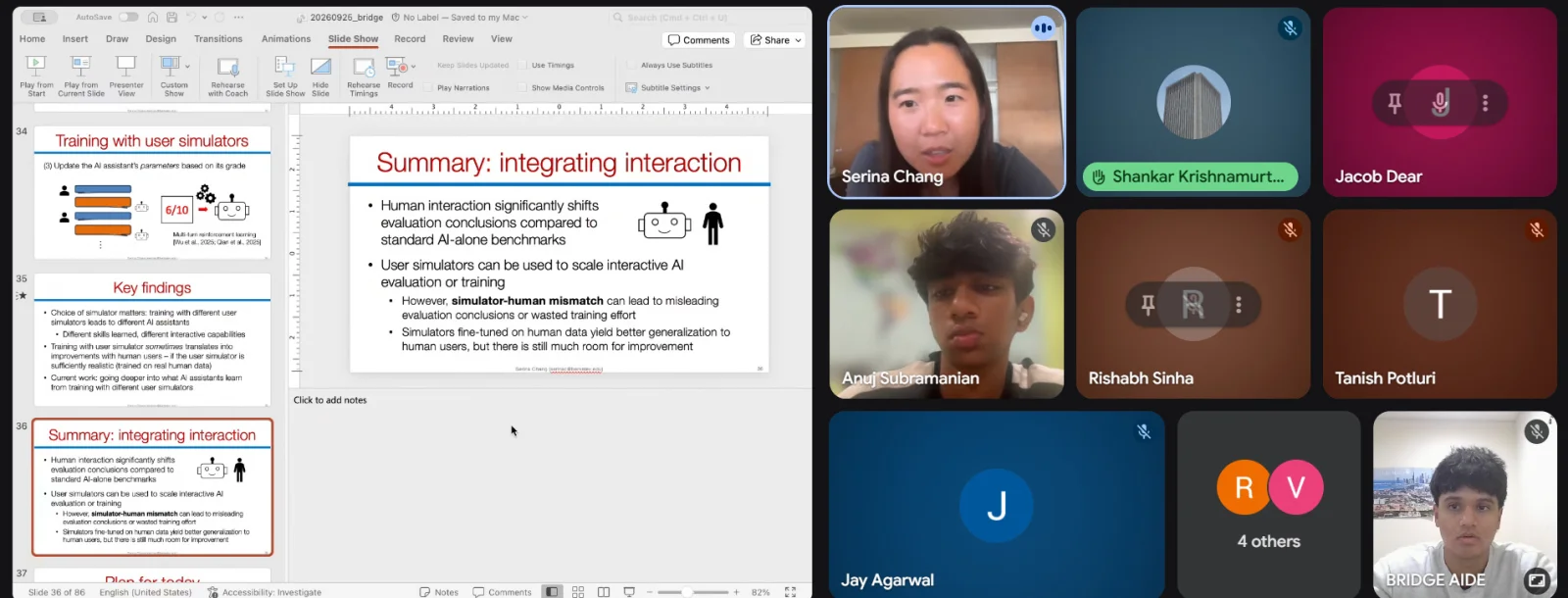Open Subtitle Settings dropdown
This screenshot has height=598, width=1568.
(667, 88)
